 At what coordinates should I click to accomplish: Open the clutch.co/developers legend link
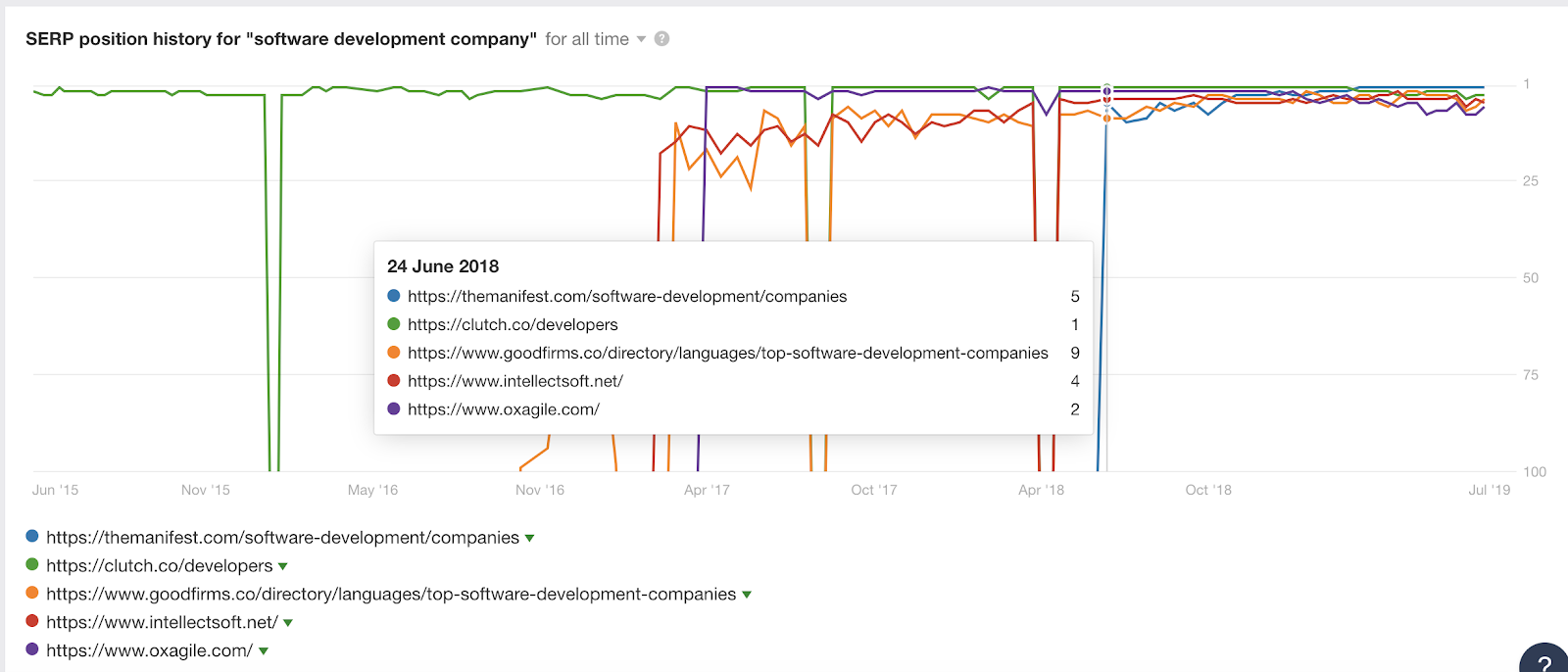click(x=159, y=566)
